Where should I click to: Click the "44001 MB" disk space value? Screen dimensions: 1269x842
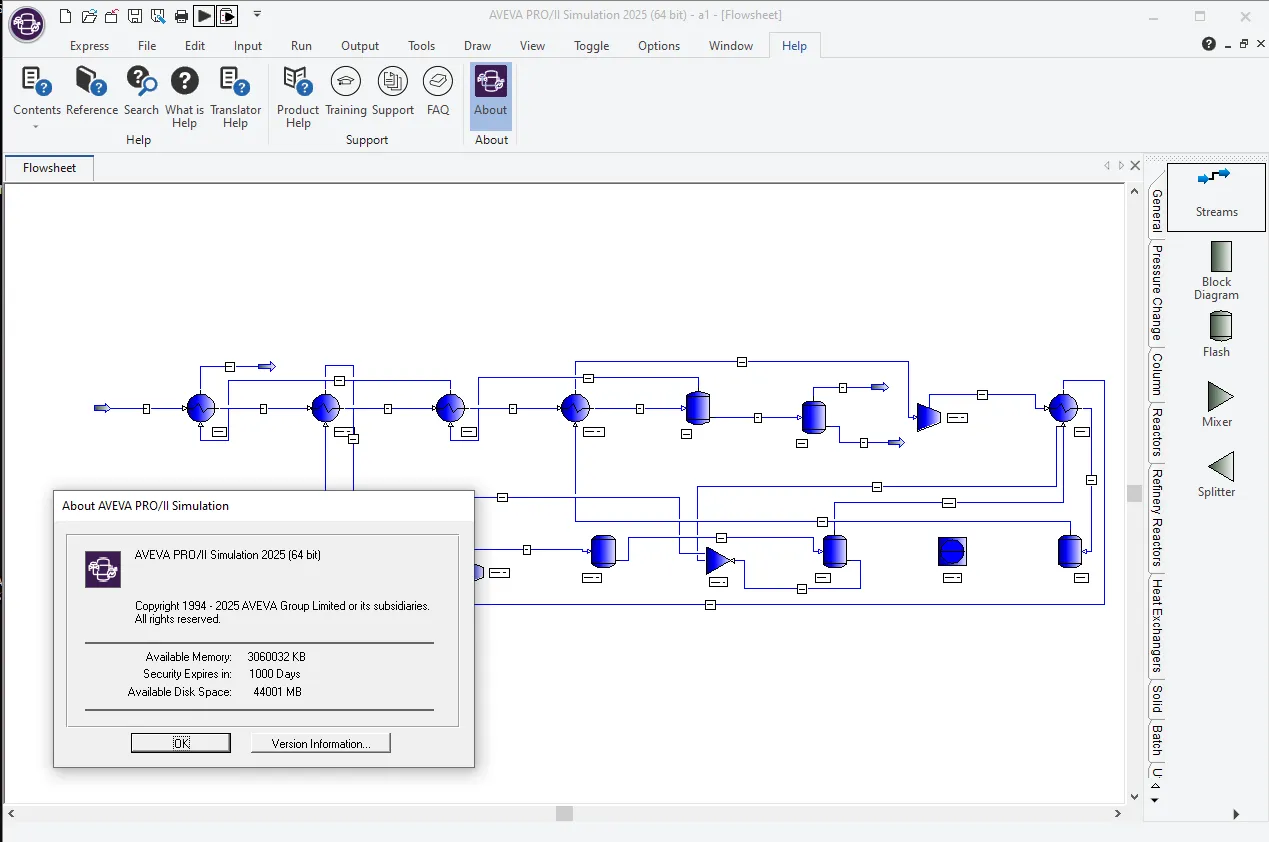point(275,692)
